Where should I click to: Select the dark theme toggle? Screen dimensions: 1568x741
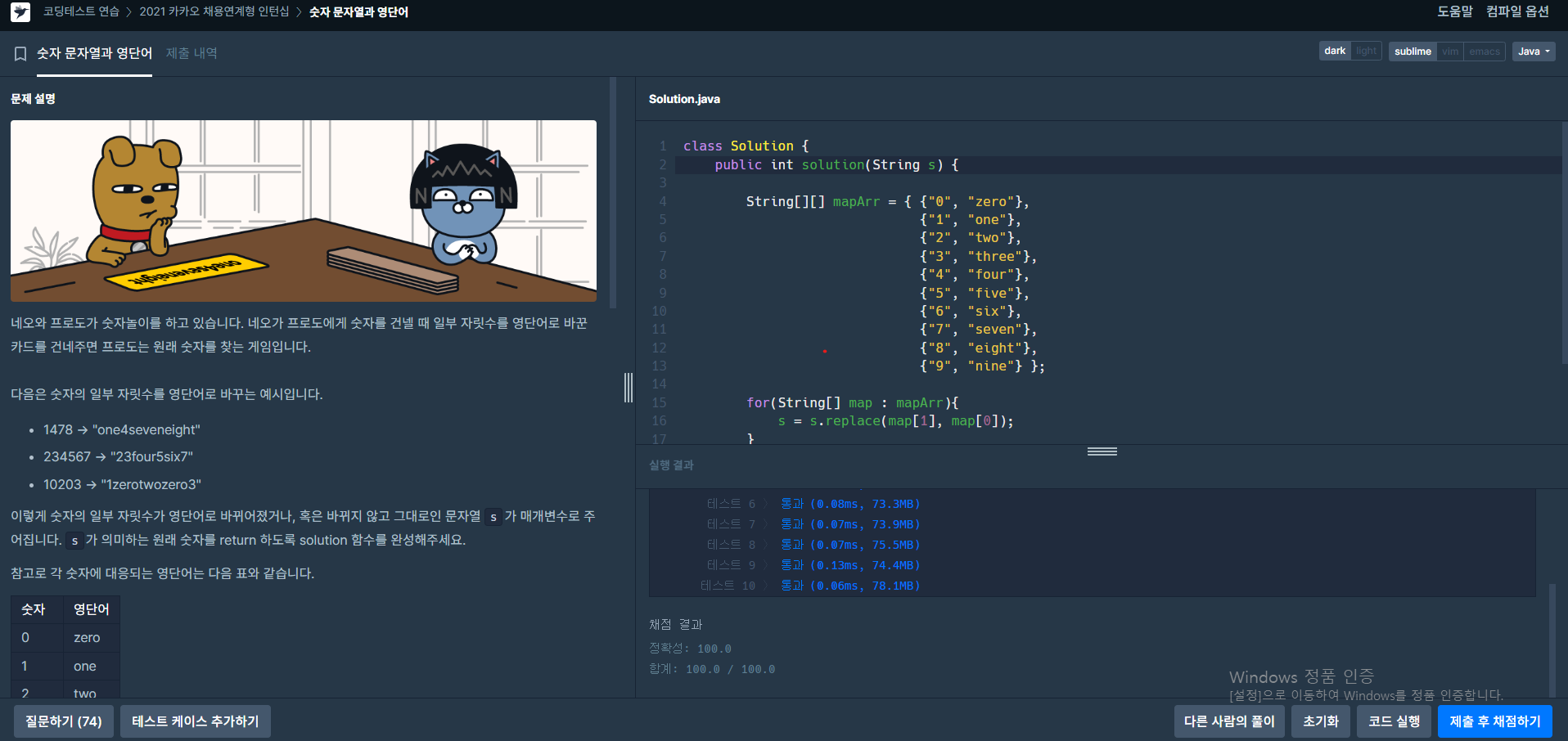click(1335, 51)
